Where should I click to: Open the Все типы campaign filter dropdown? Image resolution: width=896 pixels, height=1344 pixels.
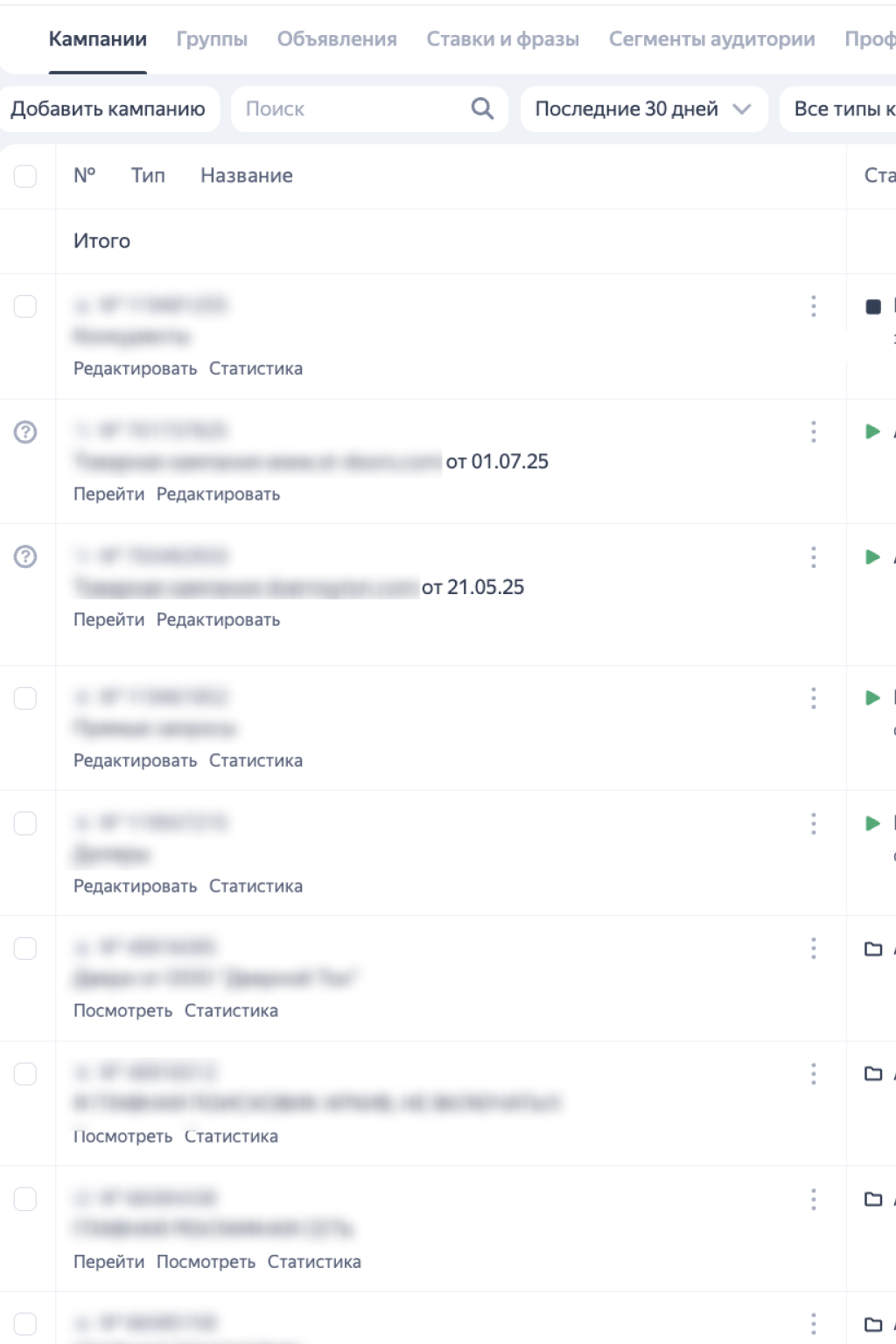coord(840,109)
